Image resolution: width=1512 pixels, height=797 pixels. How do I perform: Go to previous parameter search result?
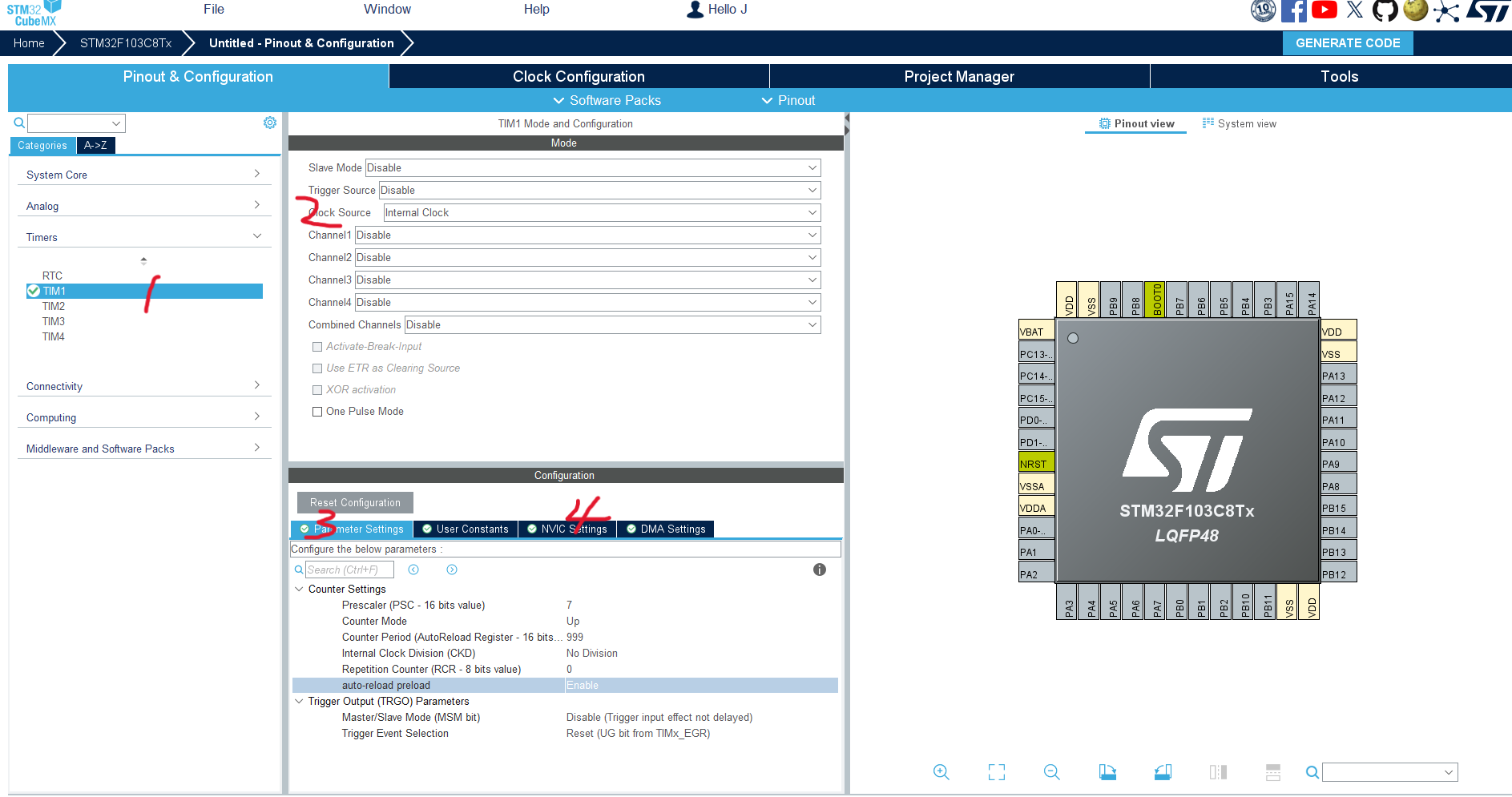point(413,570)
